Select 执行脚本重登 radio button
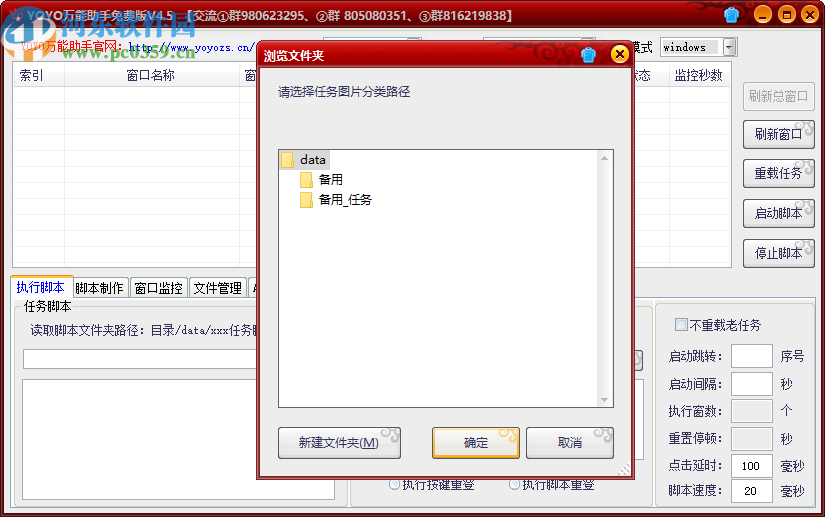Screen dimensions: 825x517 pyautogui.click(x=514, y=484)
